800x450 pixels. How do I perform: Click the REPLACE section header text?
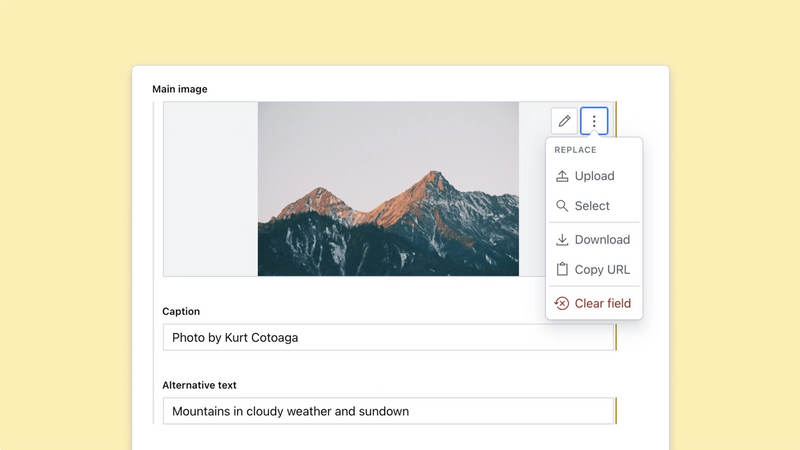[x=576, y=150]
